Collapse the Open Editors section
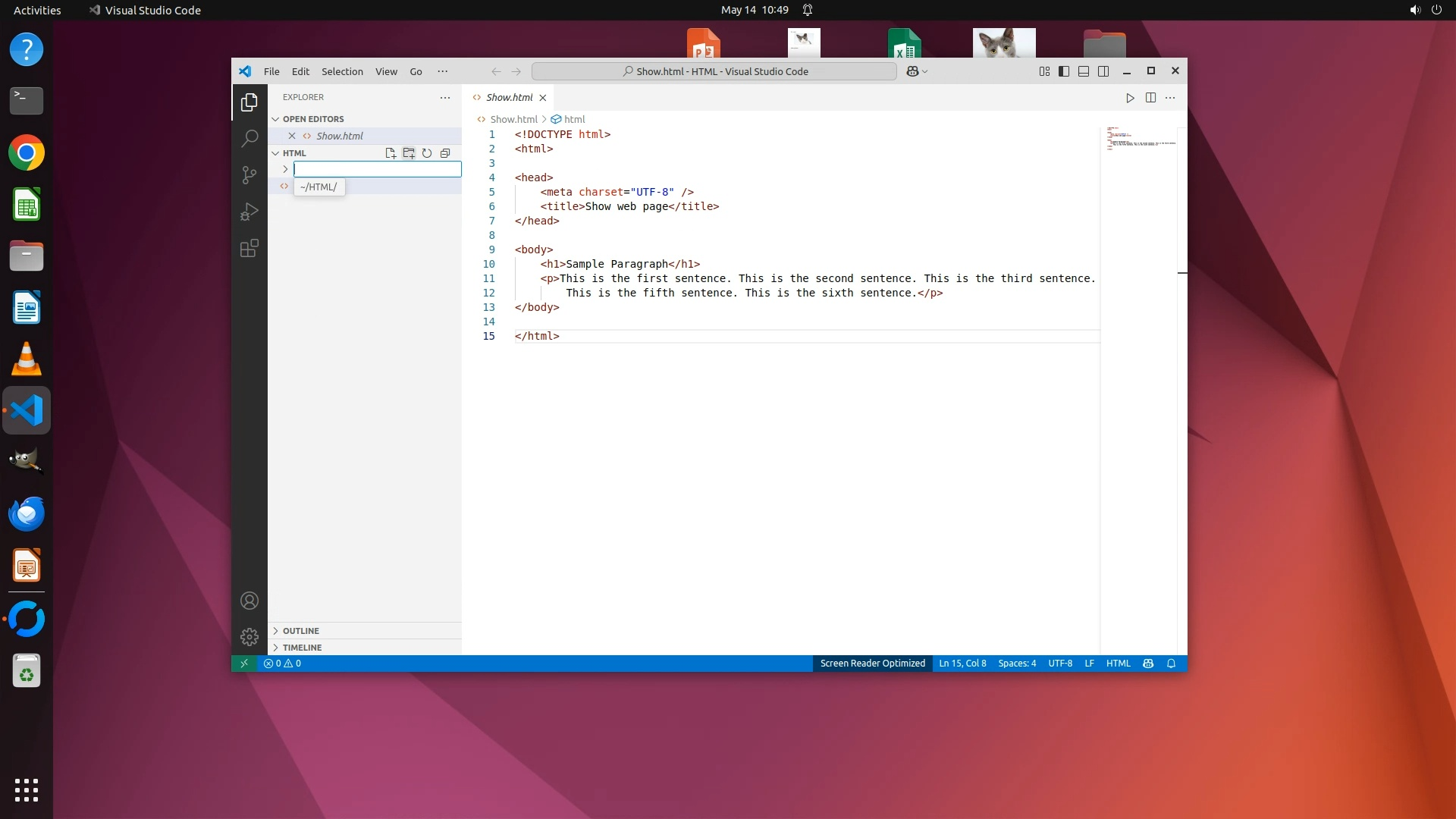 click(312, 119)
